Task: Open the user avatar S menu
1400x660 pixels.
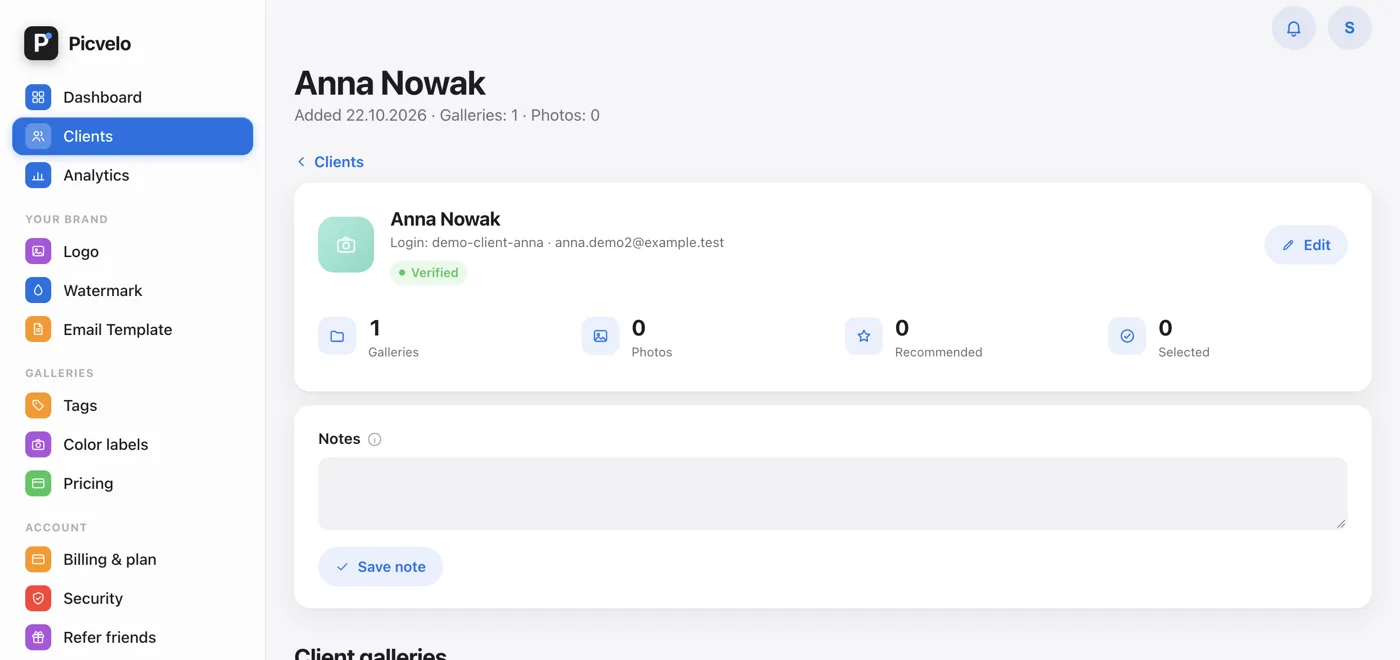Action: (1349, 28)
